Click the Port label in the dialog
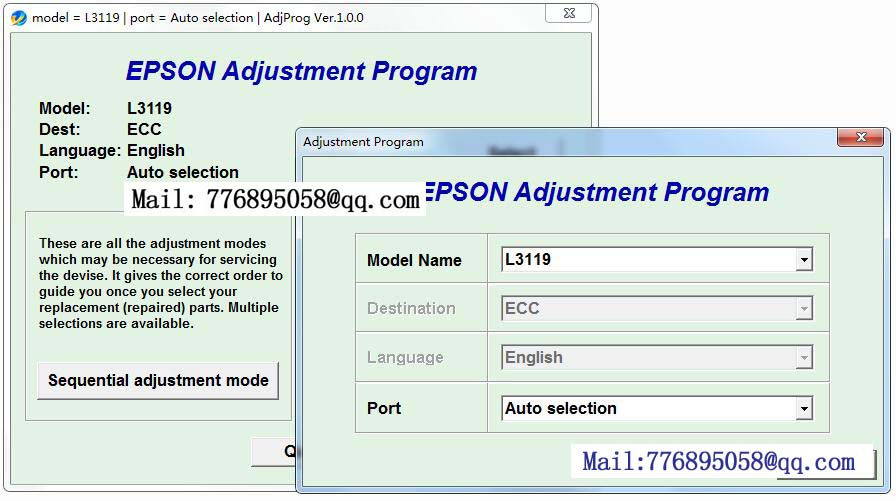The width and height of the screenshot is (896, 501). tap(384, 409)
